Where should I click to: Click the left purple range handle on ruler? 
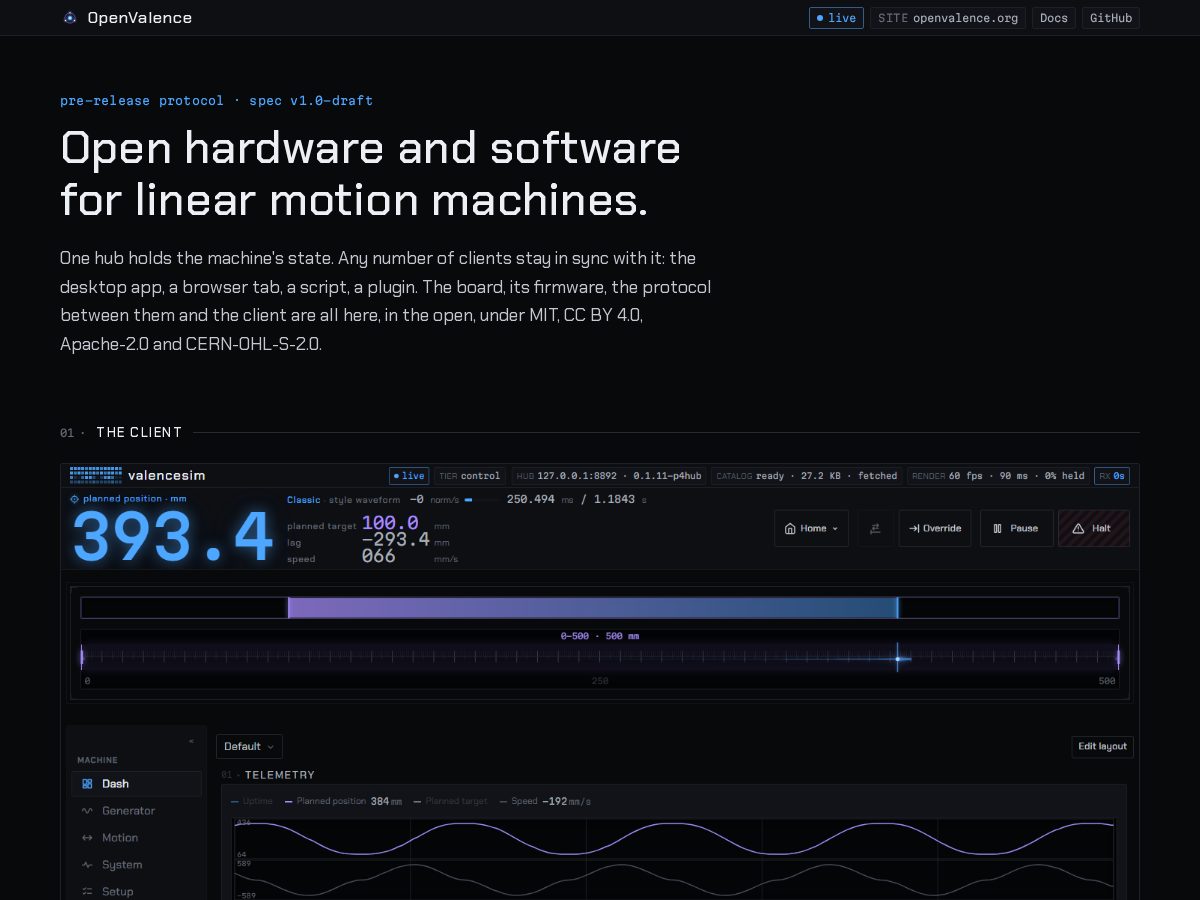click(x=82, y=657)
